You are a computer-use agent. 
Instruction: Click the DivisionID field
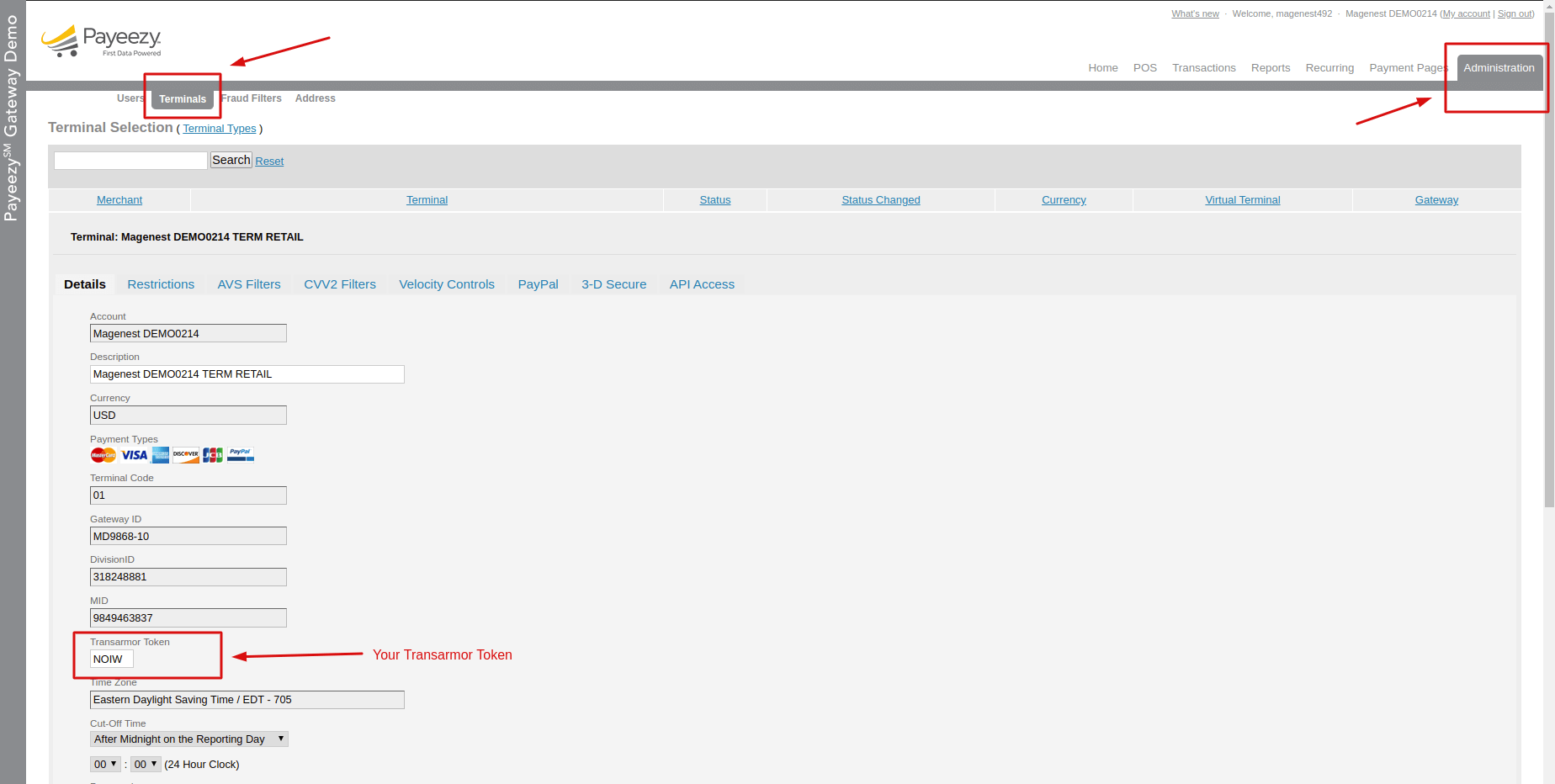pos(188,577)
